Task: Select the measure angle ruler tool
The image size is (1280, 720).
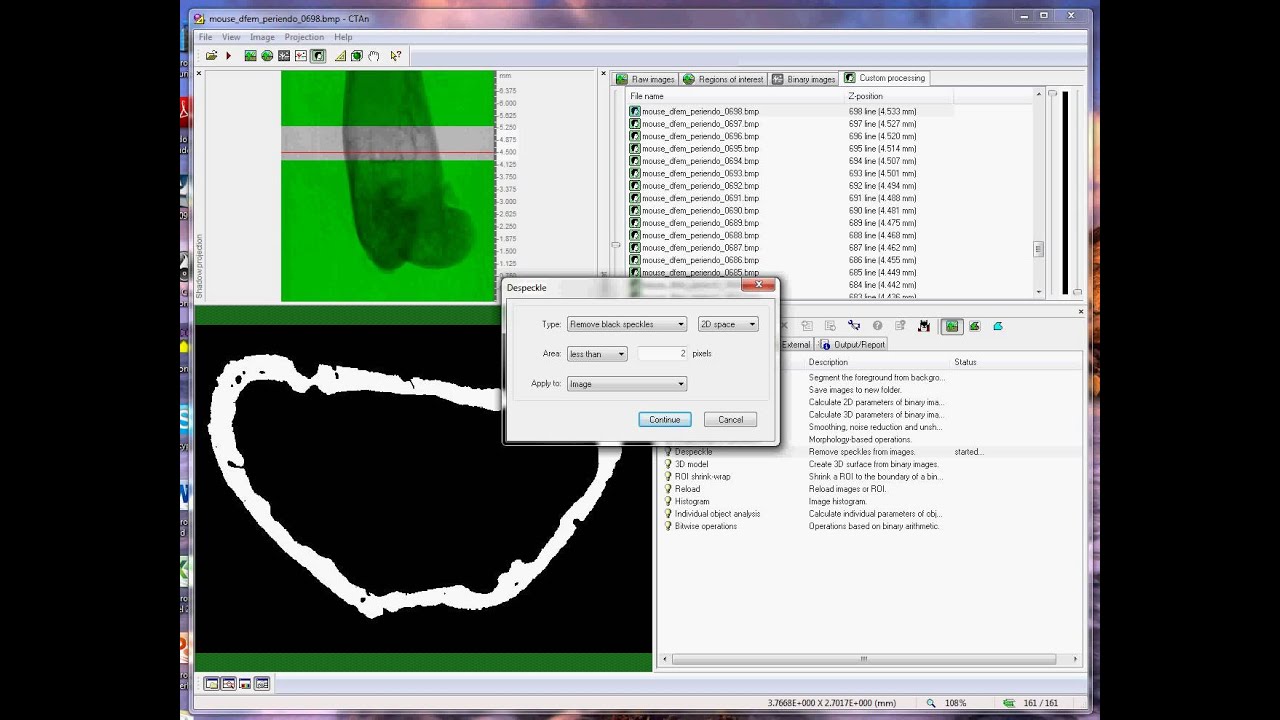Action: [341, 56]
